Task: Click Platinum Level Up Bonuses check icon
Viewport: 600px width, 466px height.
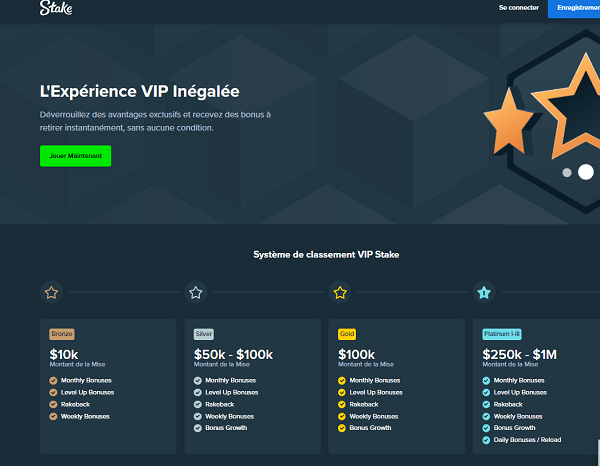Action: pos(486,393)
